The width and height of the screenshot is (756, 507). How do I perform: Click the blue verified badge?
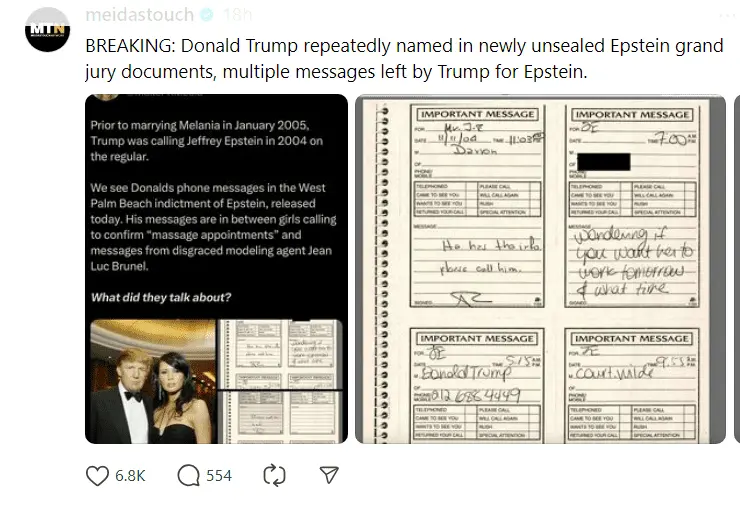pyautogui.click(x=207, y=15)
